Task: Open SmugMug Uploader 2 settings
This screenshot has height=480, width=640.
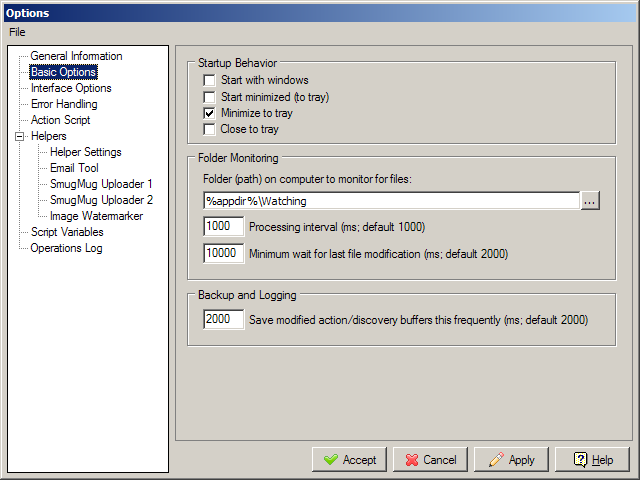Action: tap(102, 200)
